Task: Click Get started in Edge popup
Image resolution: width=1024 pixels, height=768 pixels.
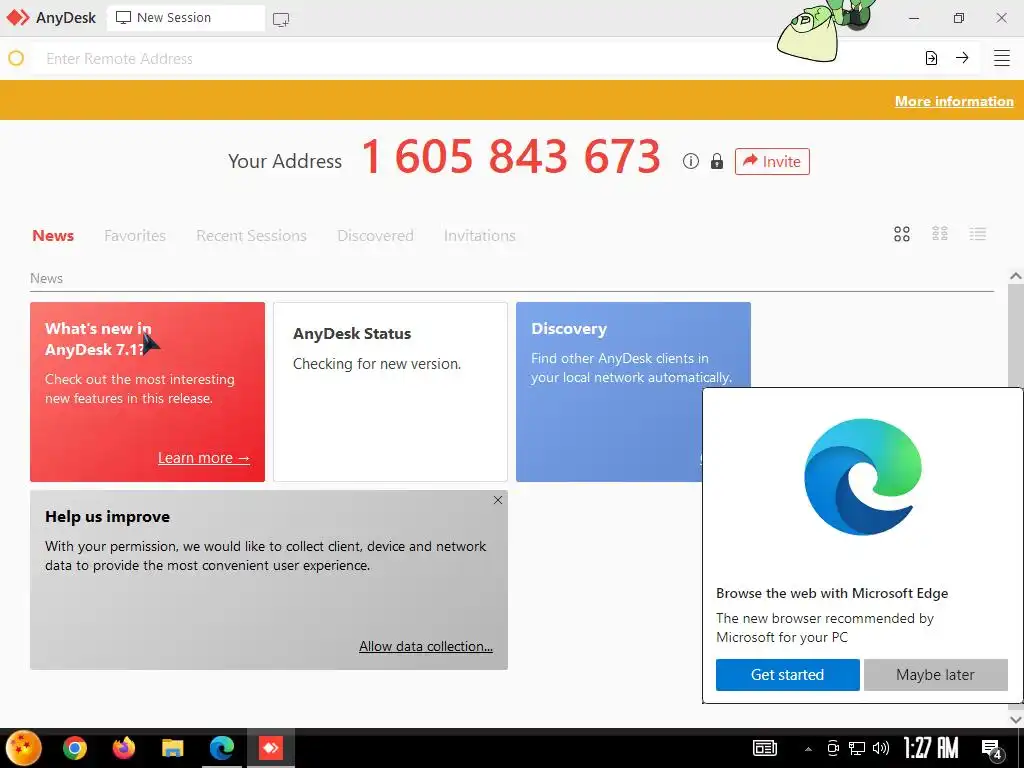Action: click(788, 675)
